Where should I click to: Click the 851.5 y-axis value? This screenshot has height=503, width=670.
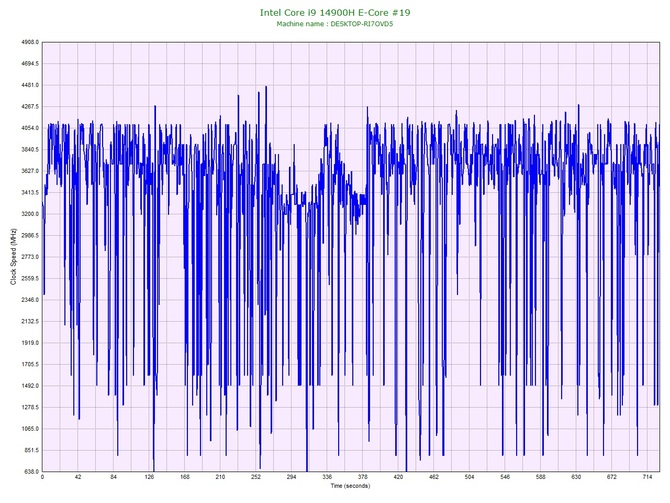pyautogui.click(x=32, y=450)
